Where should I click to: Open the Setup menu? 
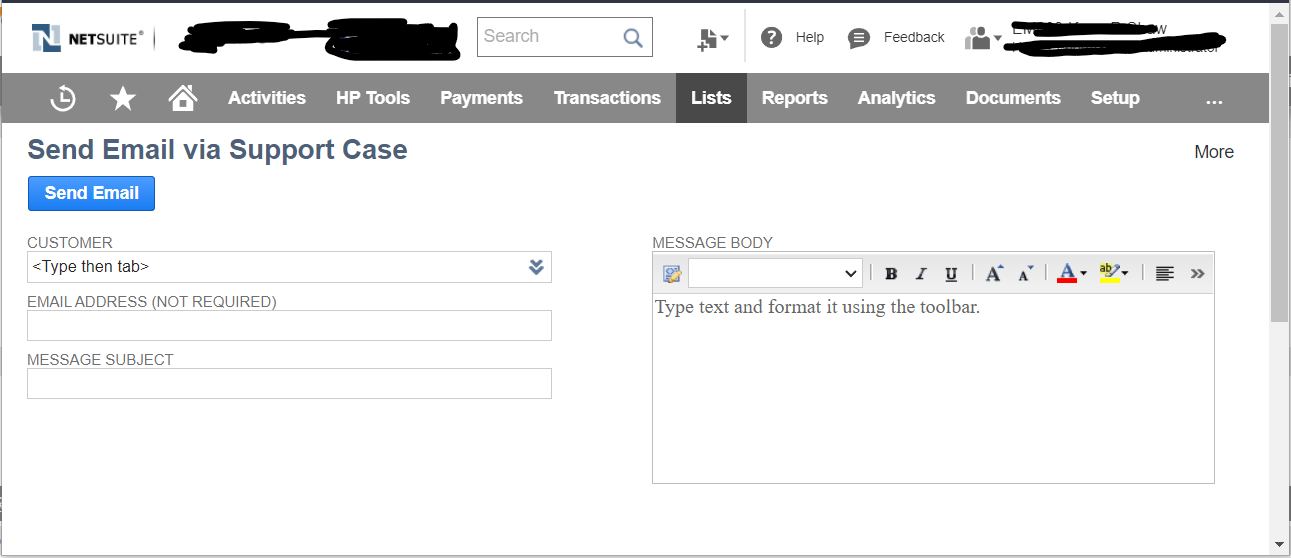click(1115, 98)
